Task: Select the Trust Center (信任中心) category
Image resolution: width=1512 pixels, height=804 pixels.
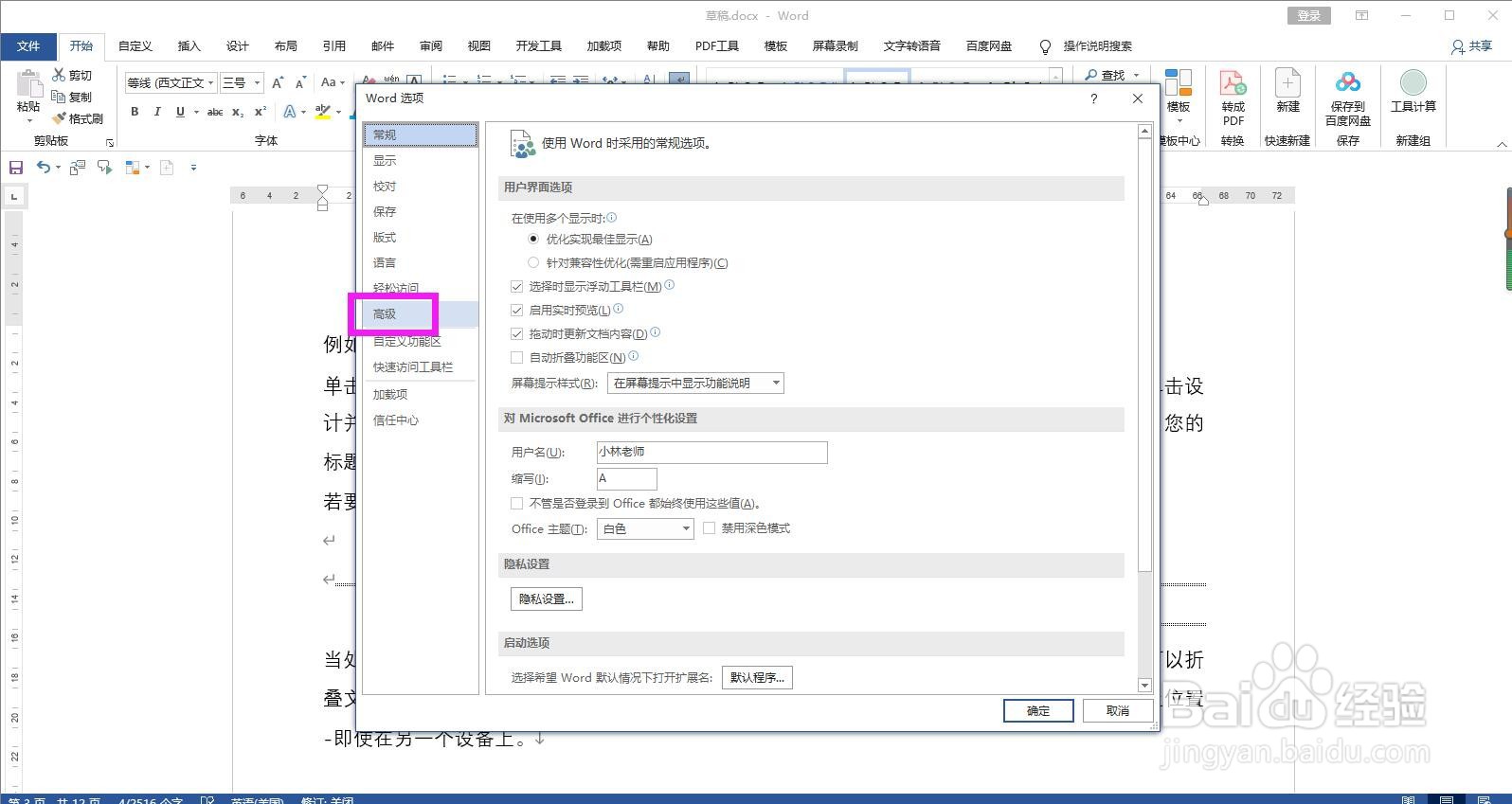Action: click(x=421, y=420)
